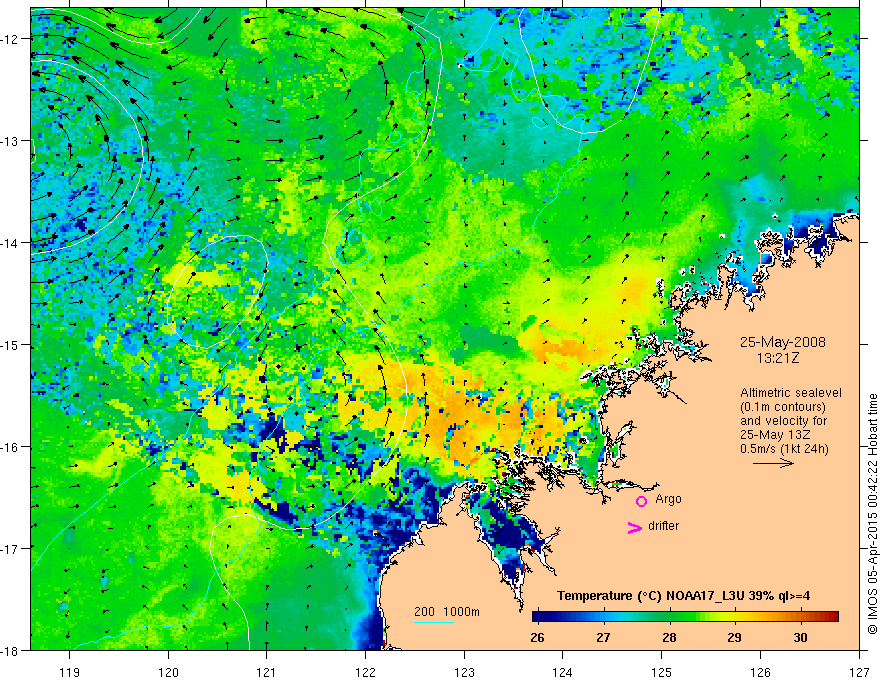Click the 25-May-2008 date label

point(782,342)
